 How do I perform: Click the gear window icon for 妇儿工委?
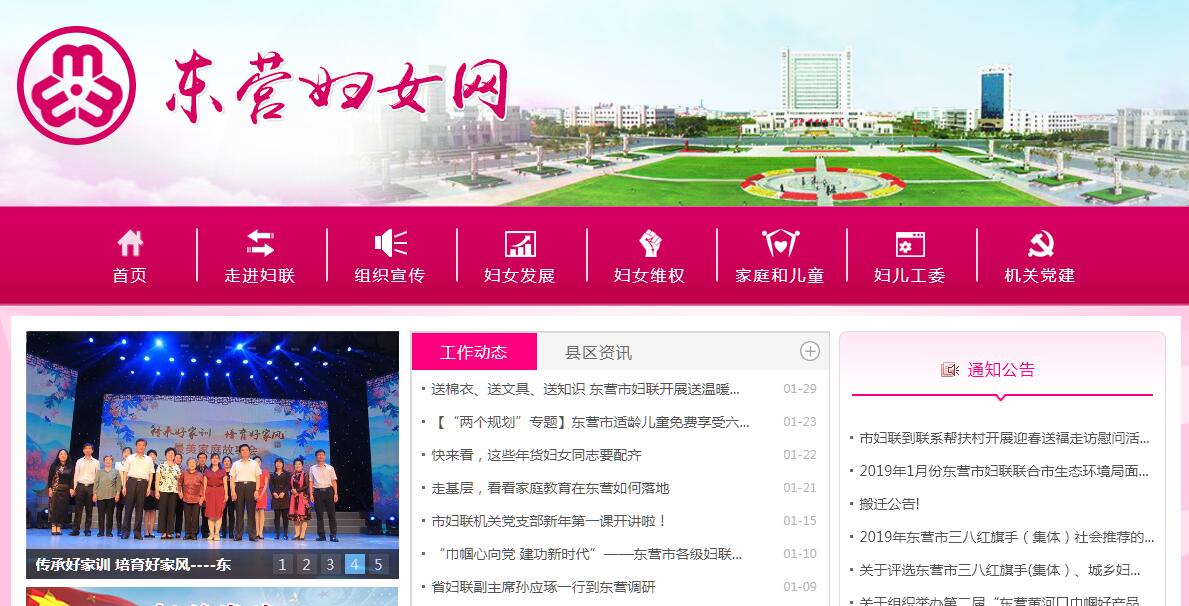[910, 243]
